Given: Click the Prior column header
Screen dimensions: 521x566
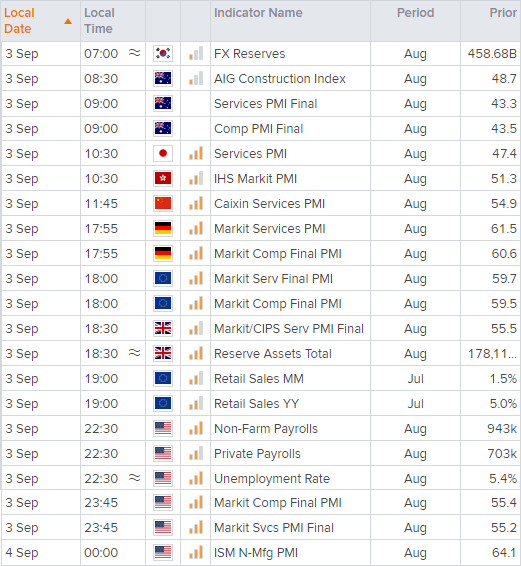Looking at the screenshot, I should click(x=503, y=13).
